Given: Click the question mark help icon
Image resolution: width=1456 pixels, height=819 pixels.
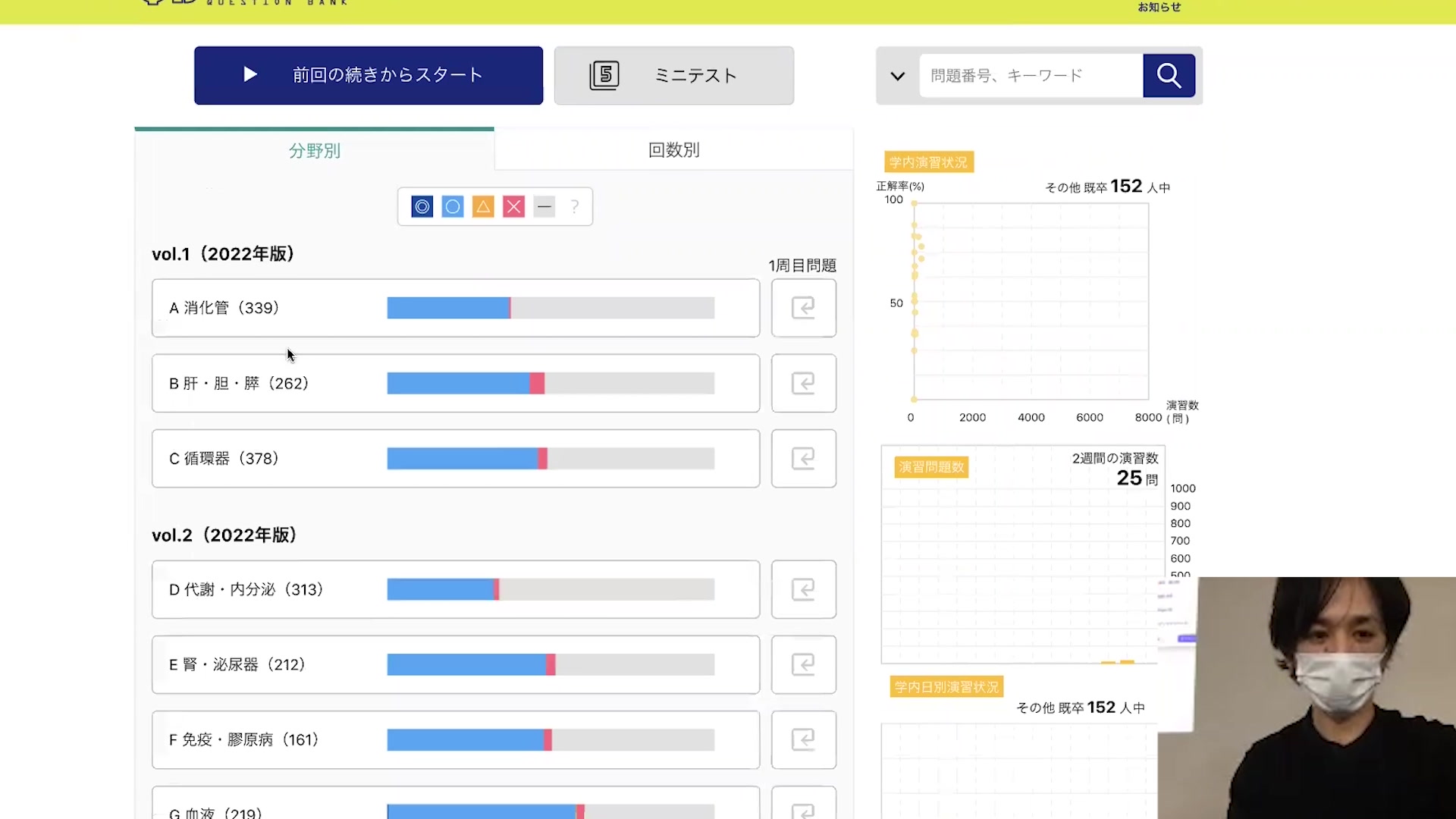Looking at the screenshot, I should tap(575, 206).
